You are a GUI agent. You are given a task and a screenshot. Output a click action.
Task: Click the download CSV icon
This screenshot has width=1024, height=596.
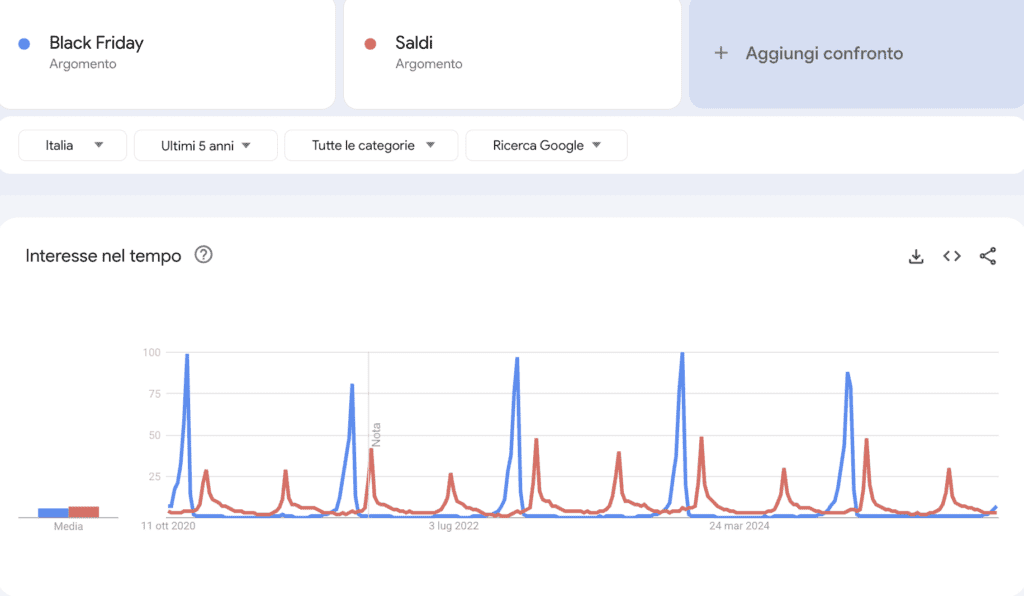(915, 256)
